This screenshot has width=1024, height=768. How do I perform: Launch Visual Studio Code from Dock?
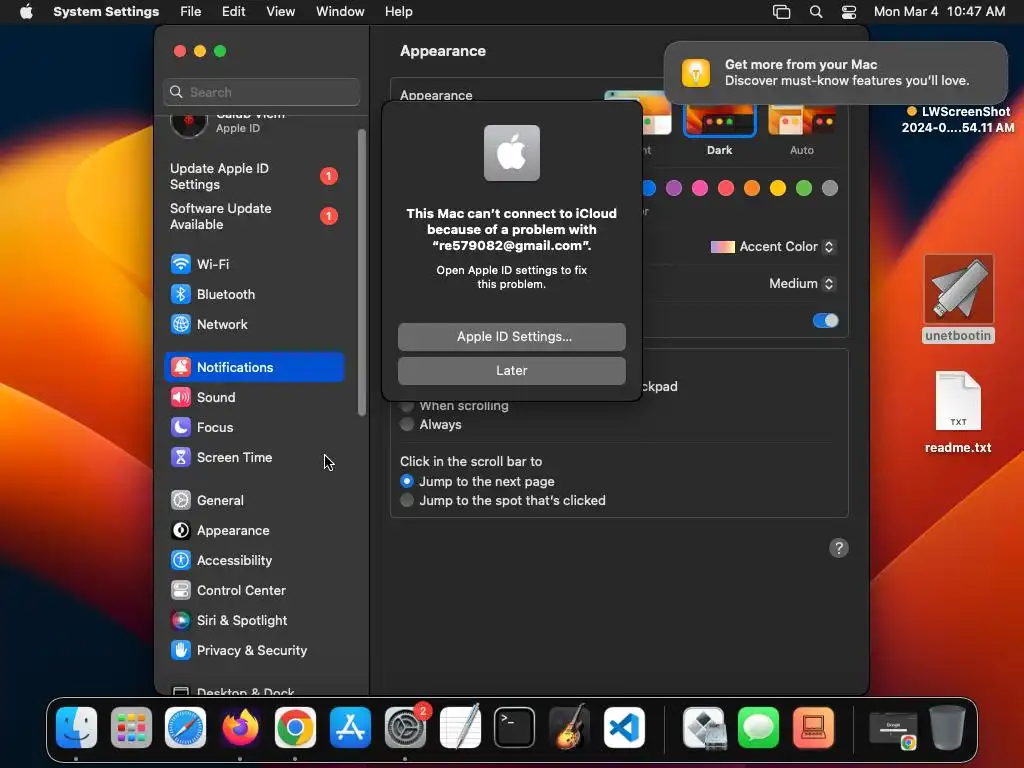624,728
